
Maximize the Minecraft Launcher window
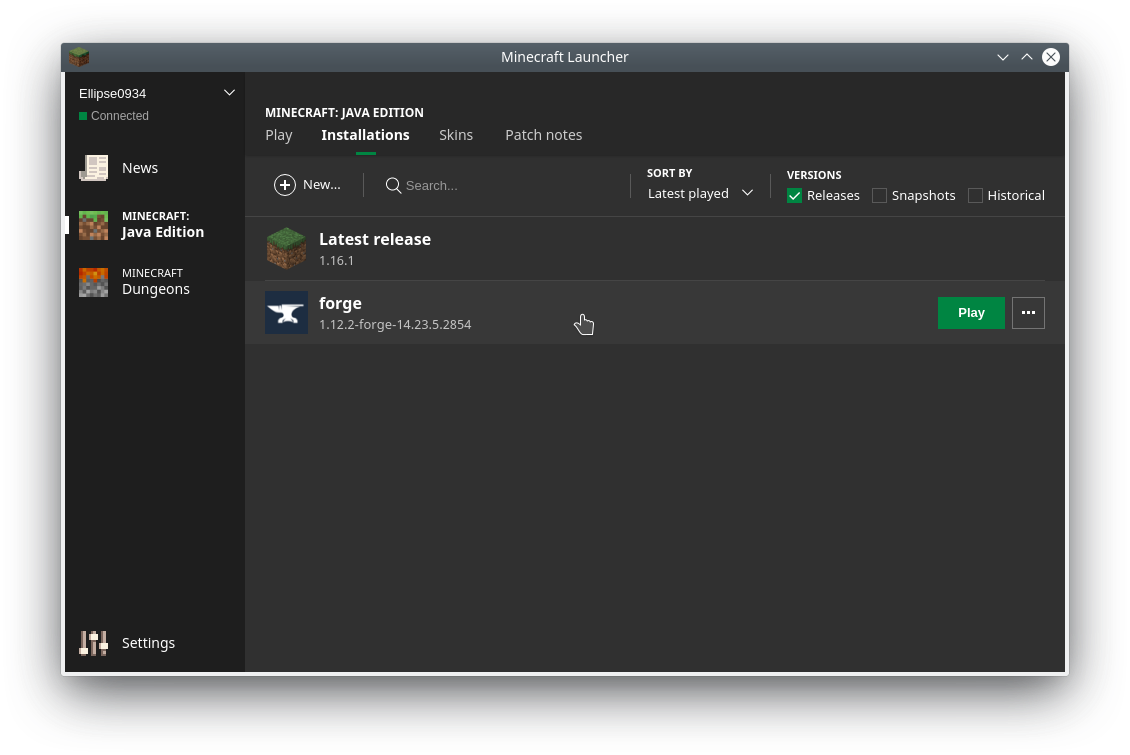pos(1027,57)
